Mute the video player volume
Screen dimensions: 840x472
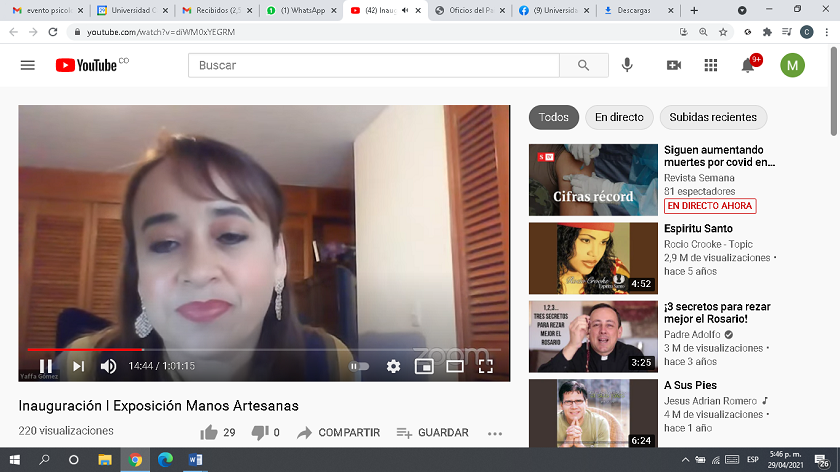[108, 366]
